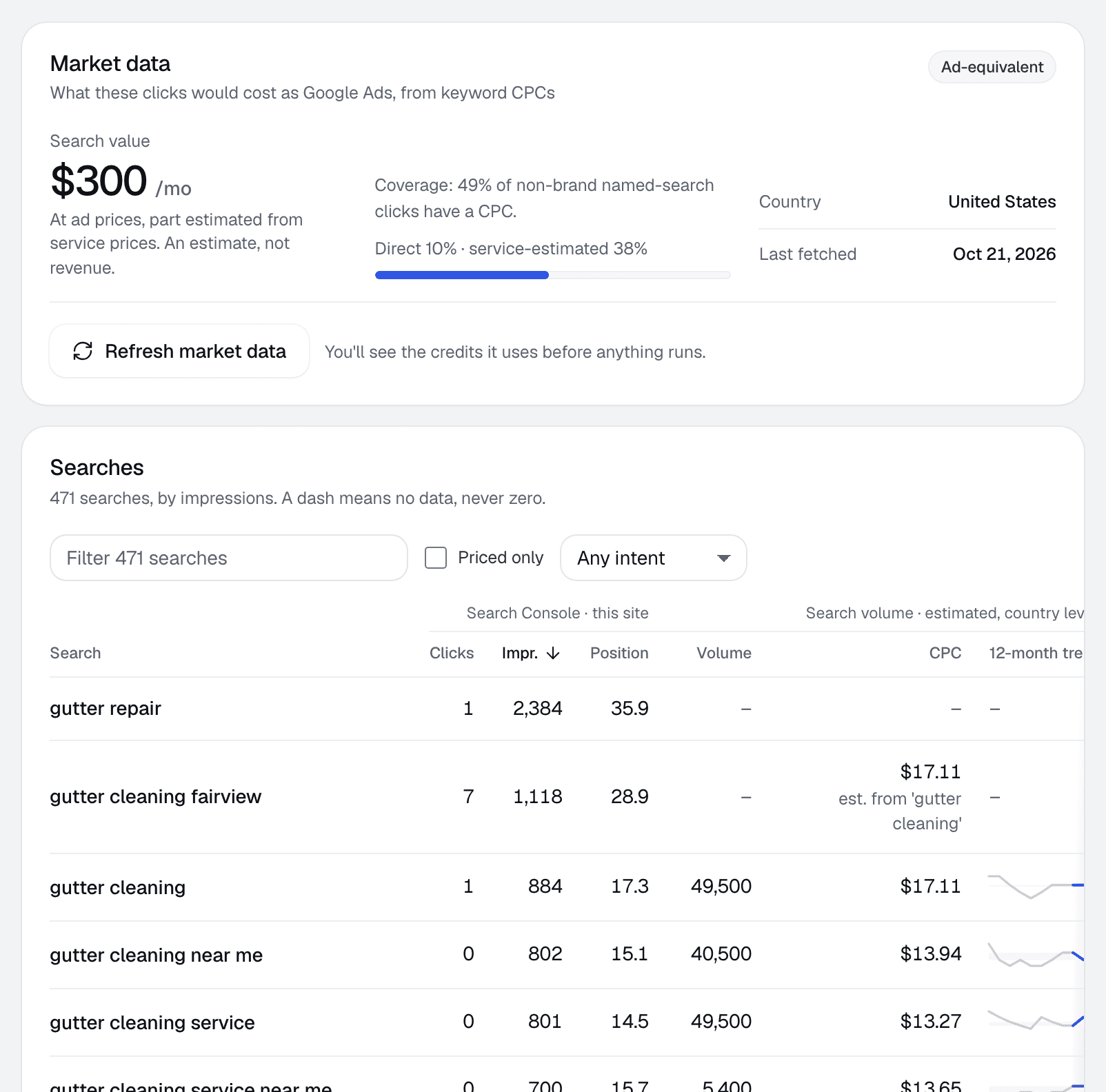Viewport: 1106px width, 1092px height.
Task: Click the $300 search value figure
Action: pyautogui.click(x=99, y=181)
